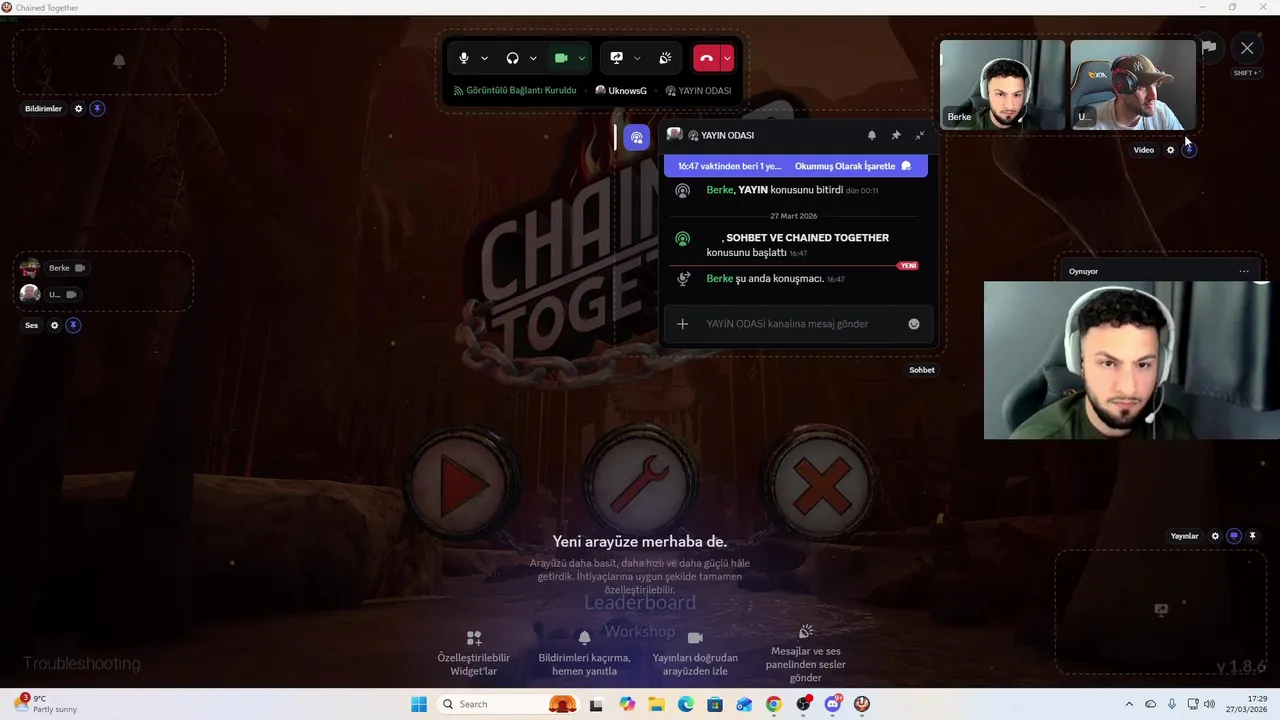Open the Troubleshooting link in the game

point(82,664)
